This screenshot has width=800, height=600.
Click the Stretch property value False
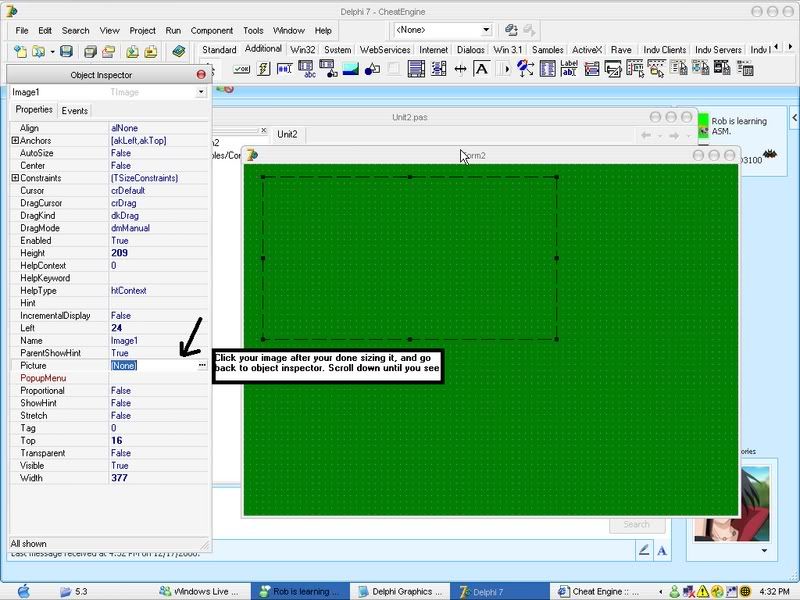pos(121,416)
